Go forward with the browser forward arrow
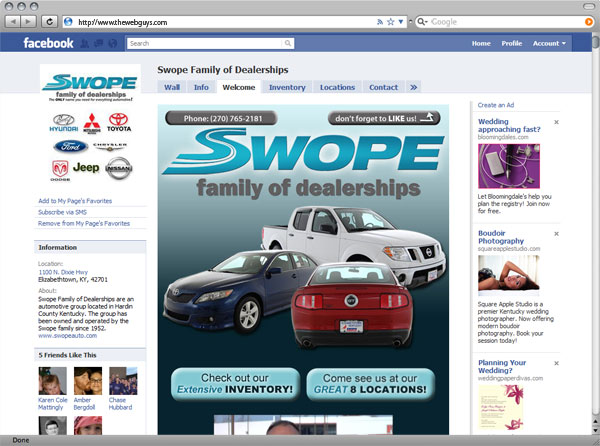This screenshot has width=600, height=446. click(28, 22)
